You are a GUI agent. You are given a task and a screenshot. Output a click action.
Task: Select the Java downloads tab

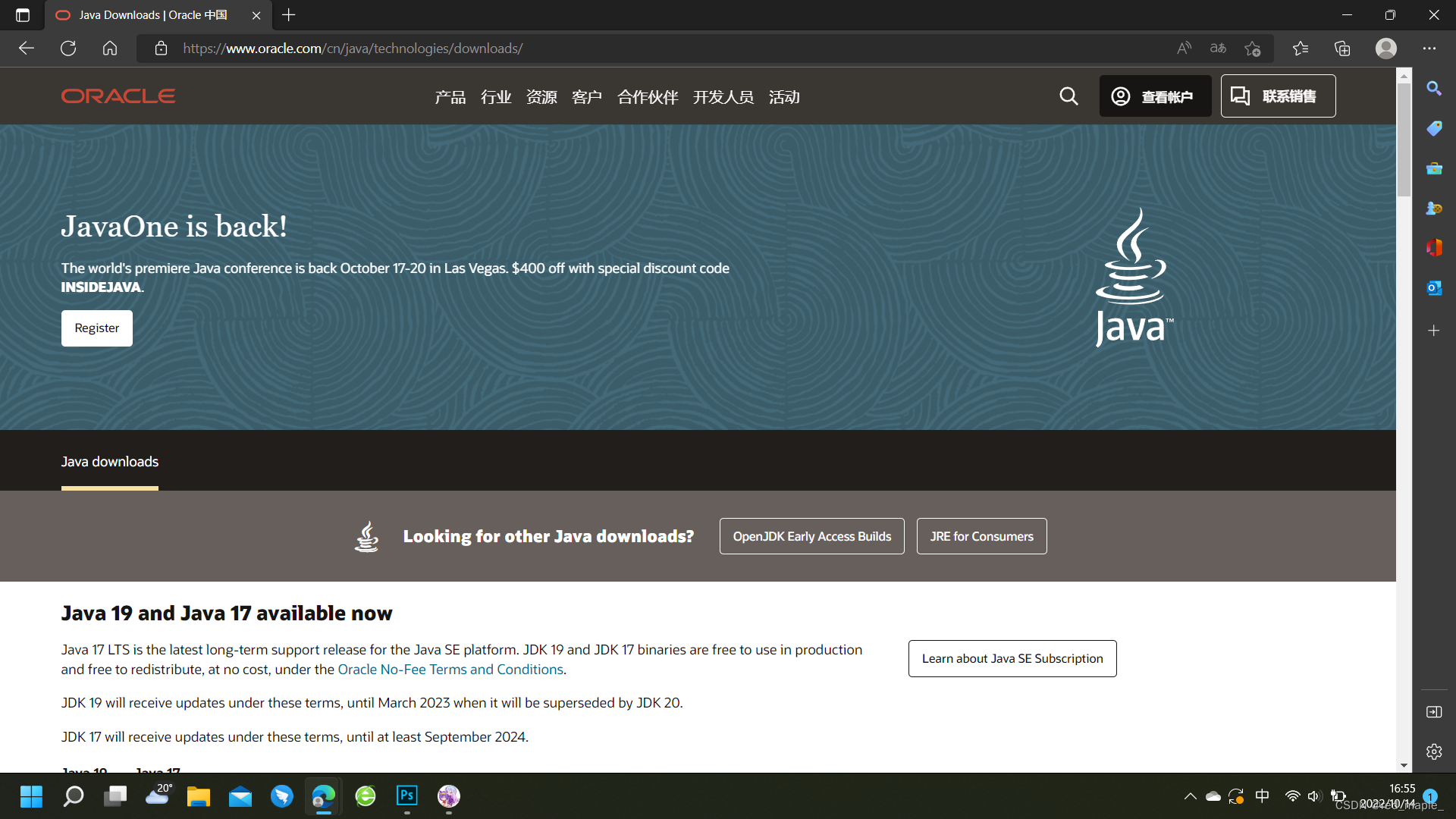pos(110,462)
